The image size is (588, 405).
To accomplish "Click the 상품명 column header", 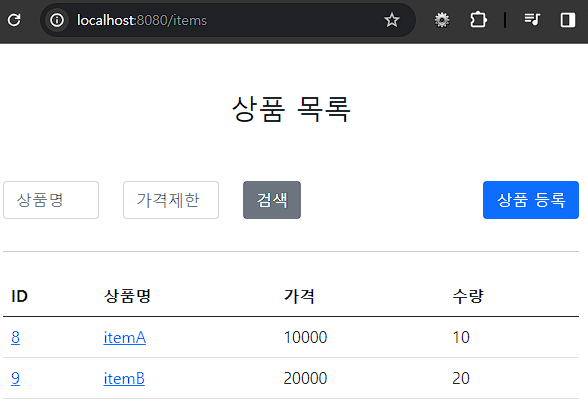I will [128, 296].
